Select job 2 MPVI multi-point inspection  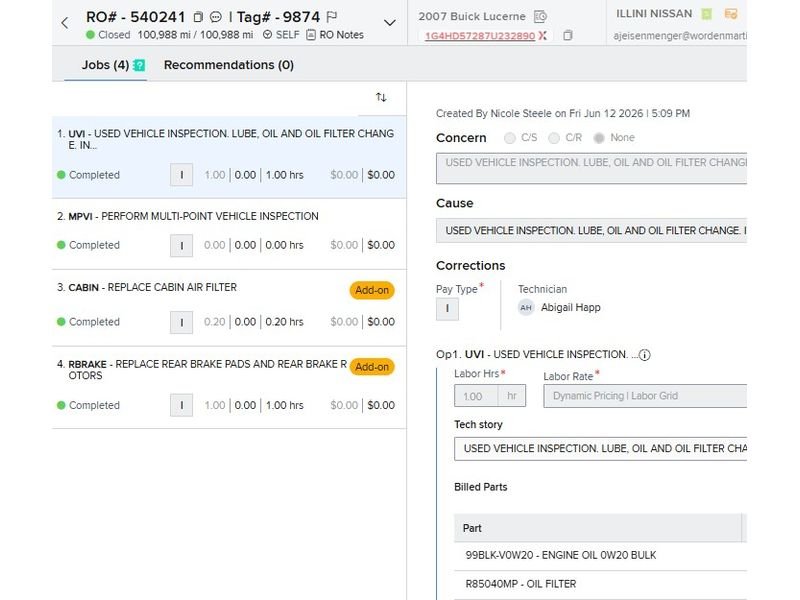229,234
